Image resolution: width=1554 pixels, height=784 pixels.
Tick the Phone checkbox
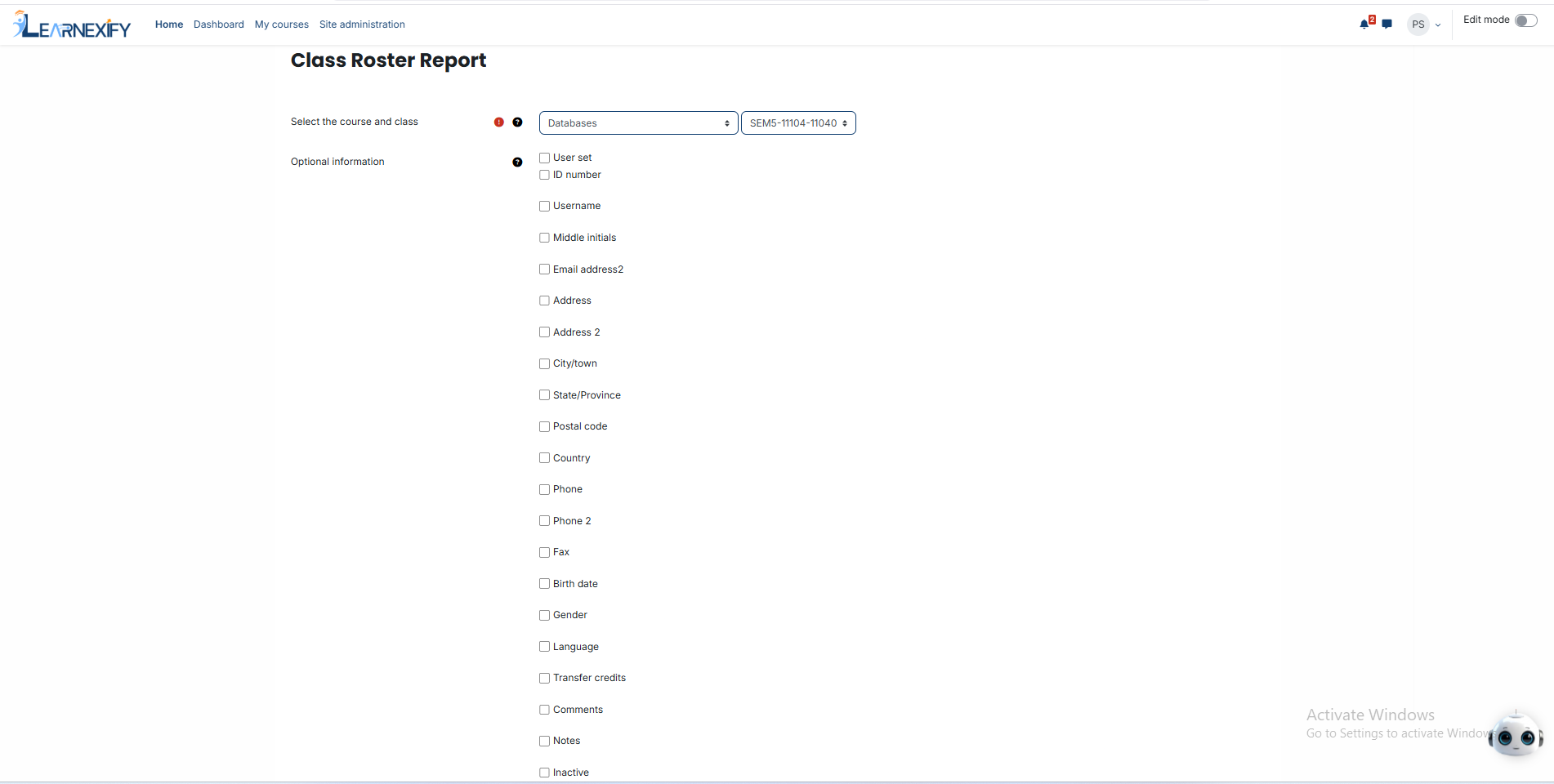coord(544,489)
